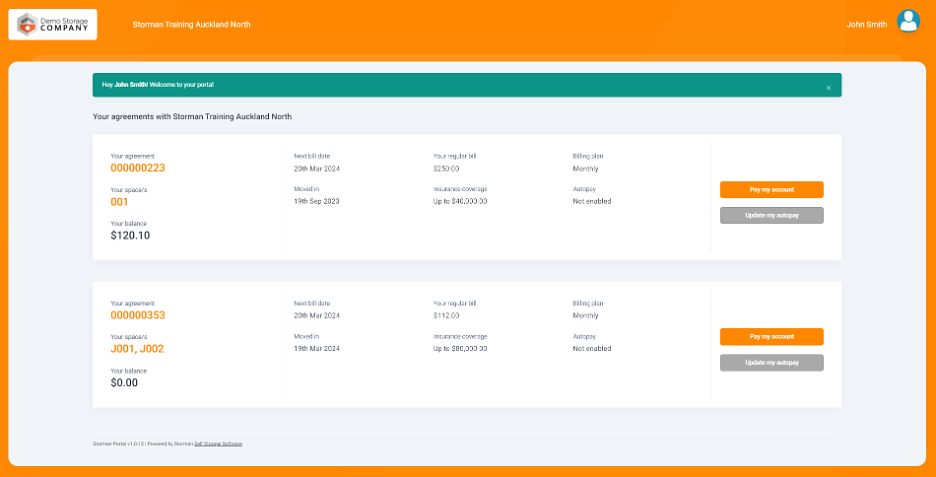Click Update my autopay for agreement 000000223
This screenshot has height=477, width=936.
(x=771, y=216)
